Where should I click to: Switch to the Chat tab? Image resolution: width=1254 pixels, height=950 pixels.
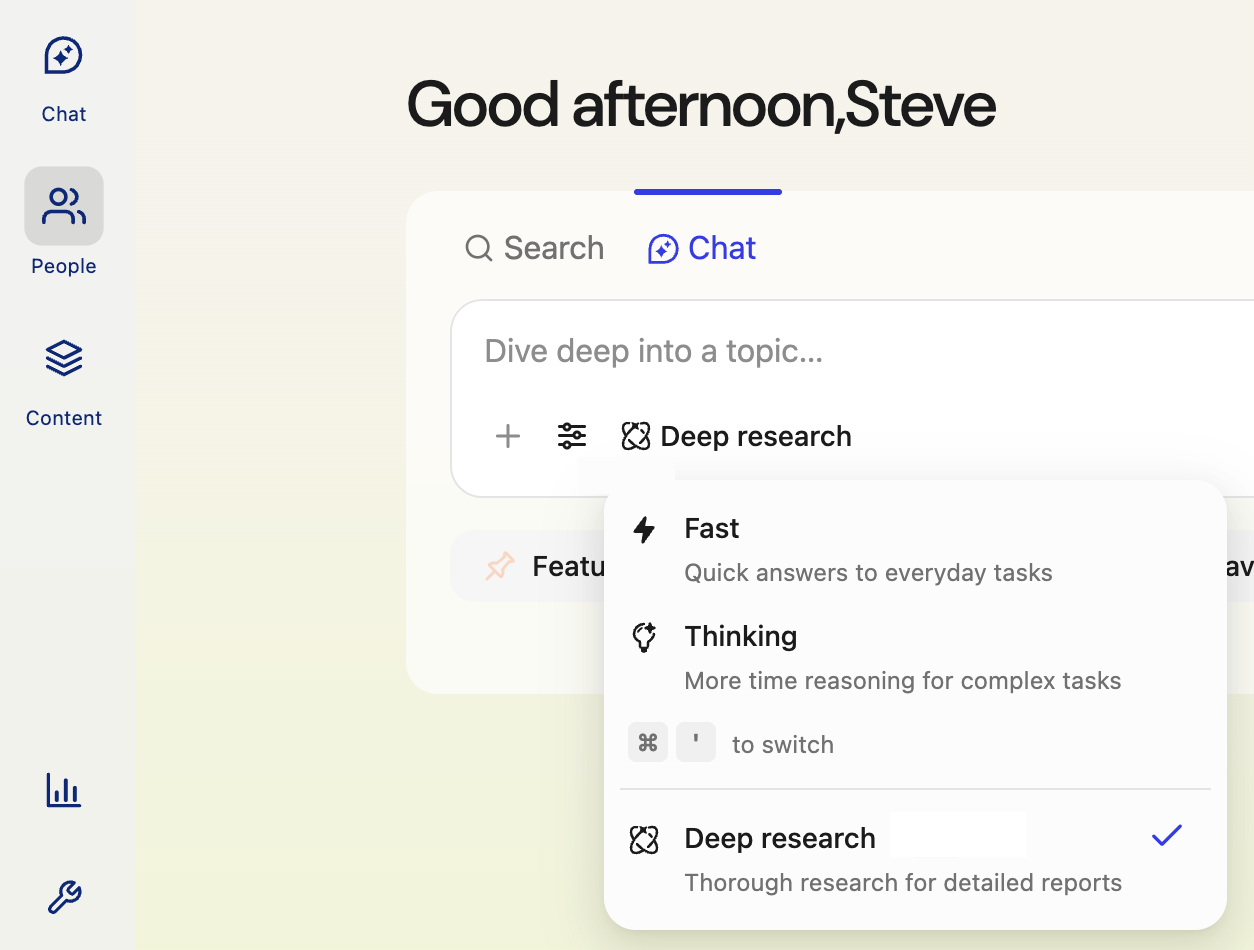702,248
